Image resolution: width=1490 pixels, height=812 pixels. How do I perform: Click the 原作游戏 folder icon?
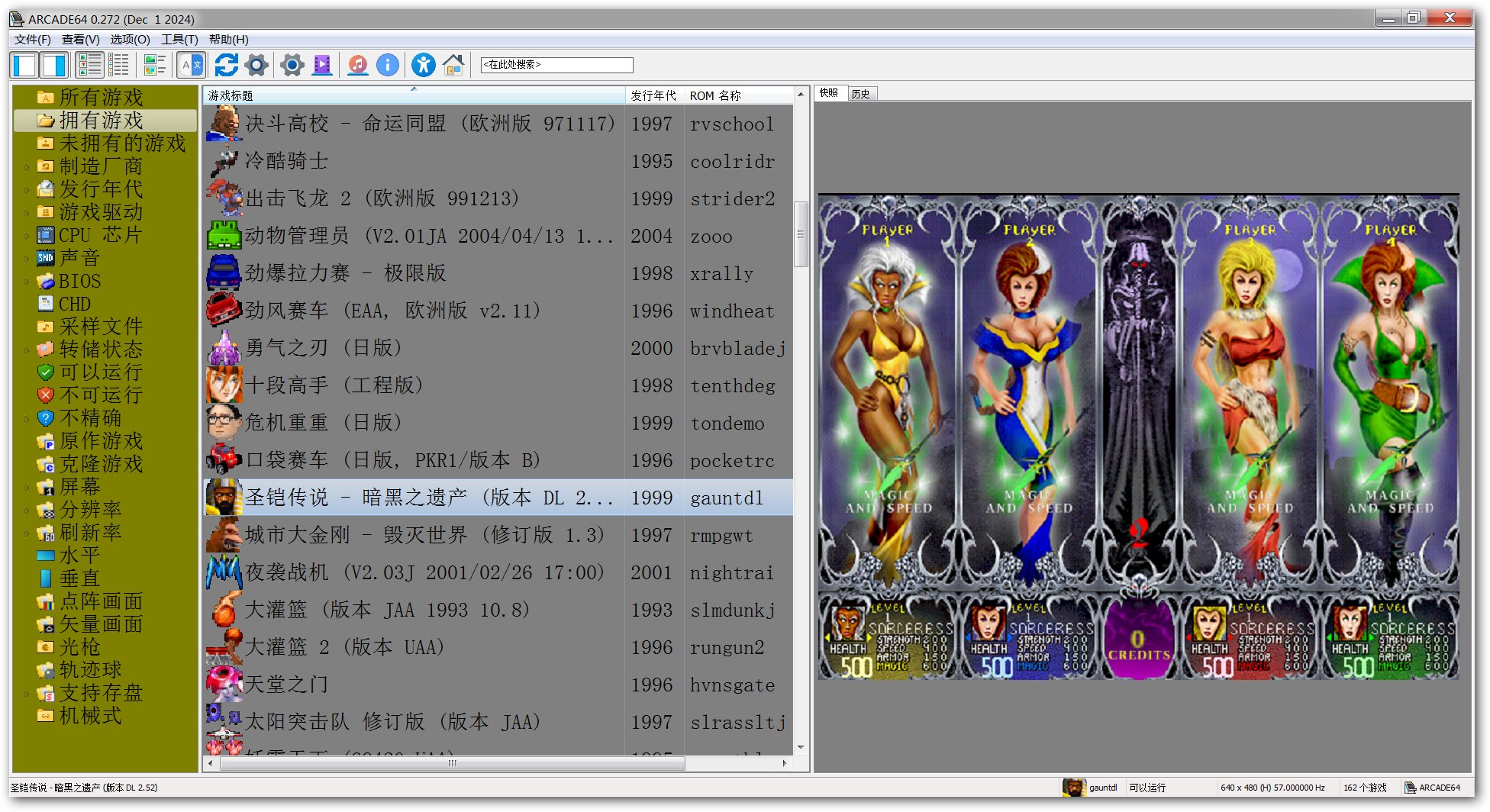pos(46,441)
